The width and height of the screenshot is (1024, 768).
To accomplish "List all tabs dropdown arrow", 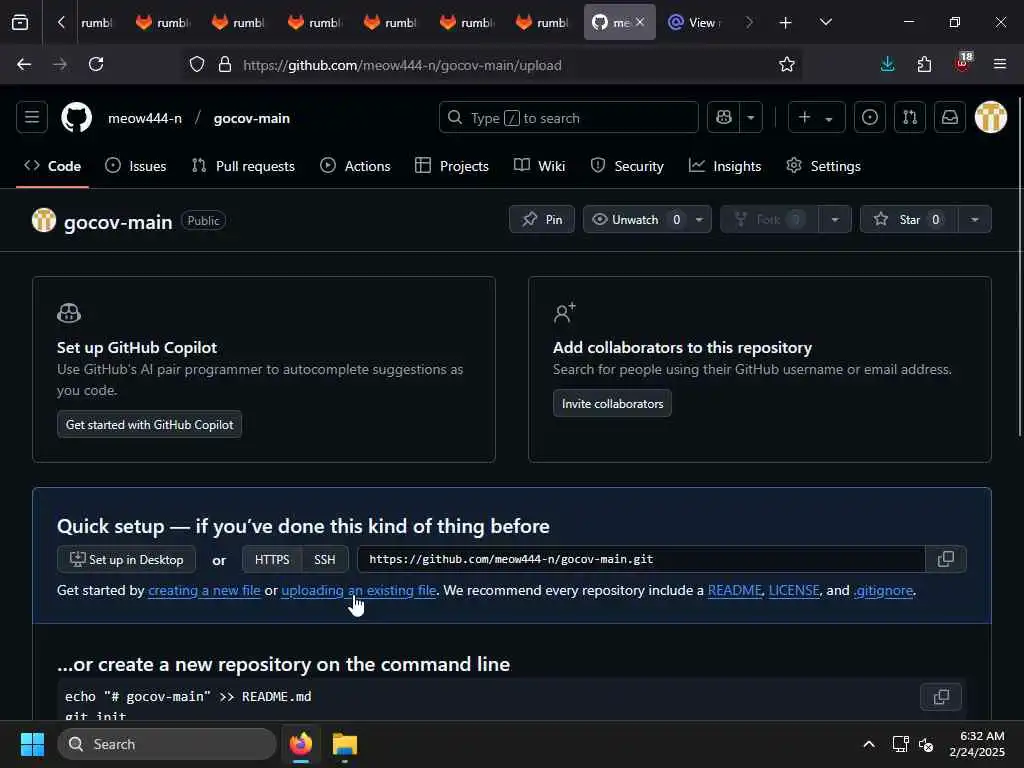I will [x=826, y=23].
